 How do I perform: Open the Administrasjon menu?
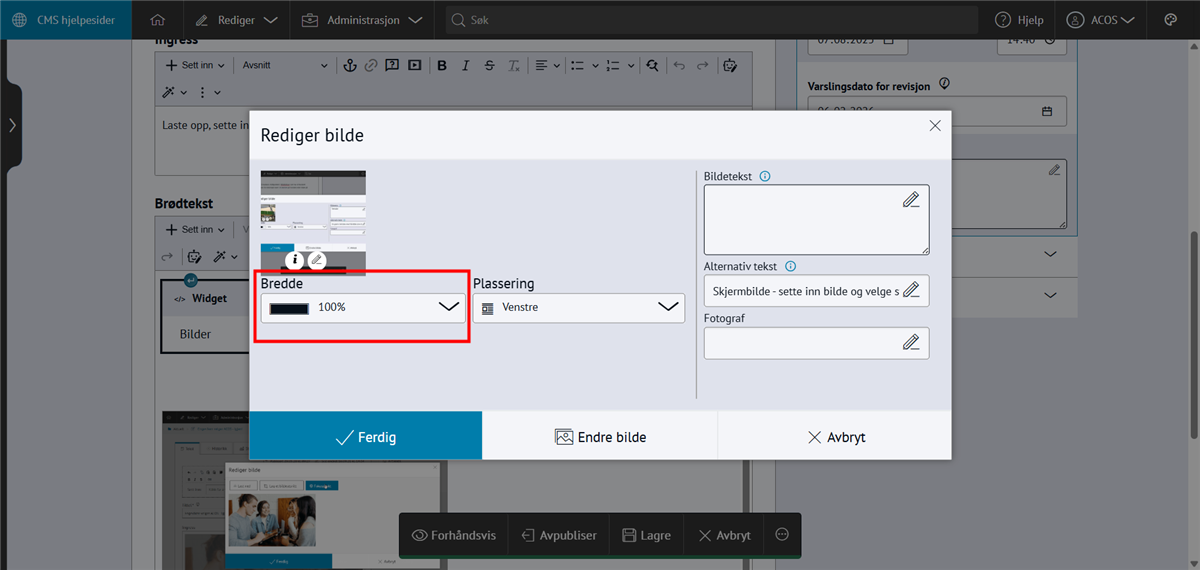(x=361, y=20)
